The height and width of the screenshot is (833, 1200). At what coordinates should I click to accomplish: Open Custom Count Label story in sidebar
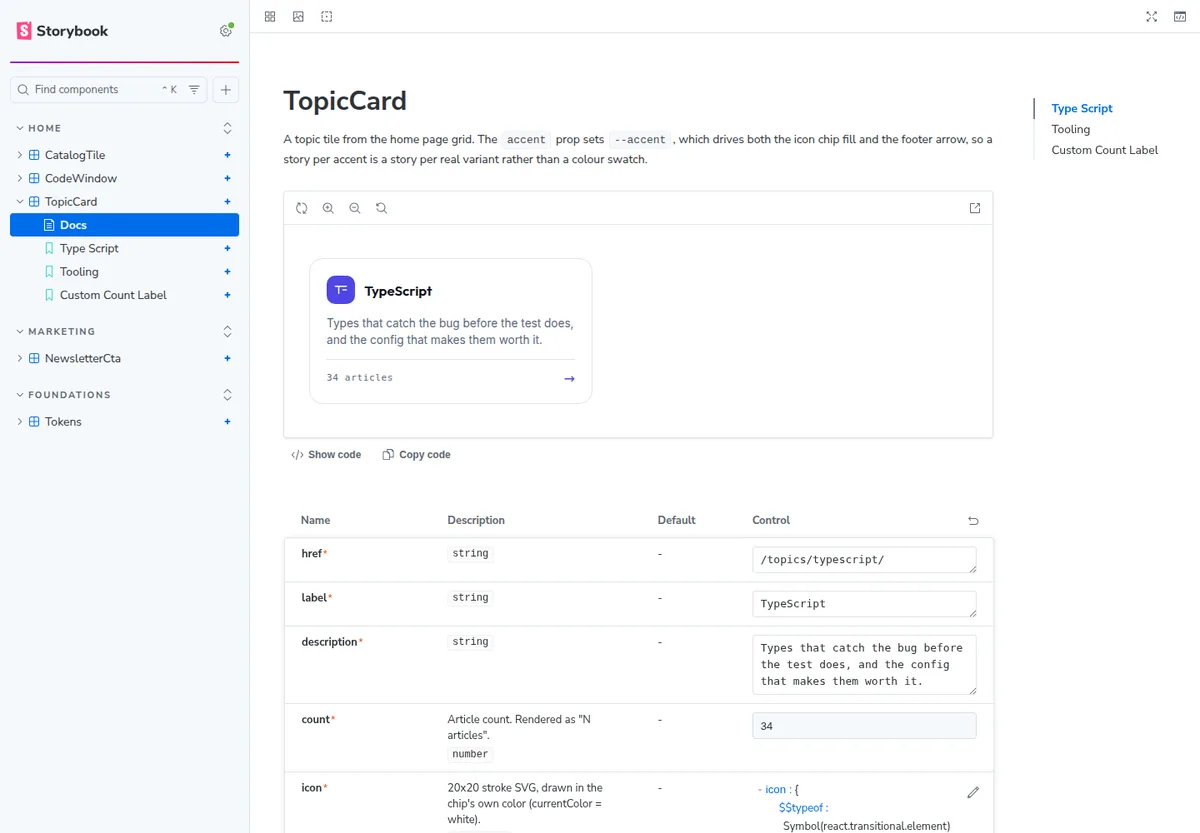(x=113, y=295)
